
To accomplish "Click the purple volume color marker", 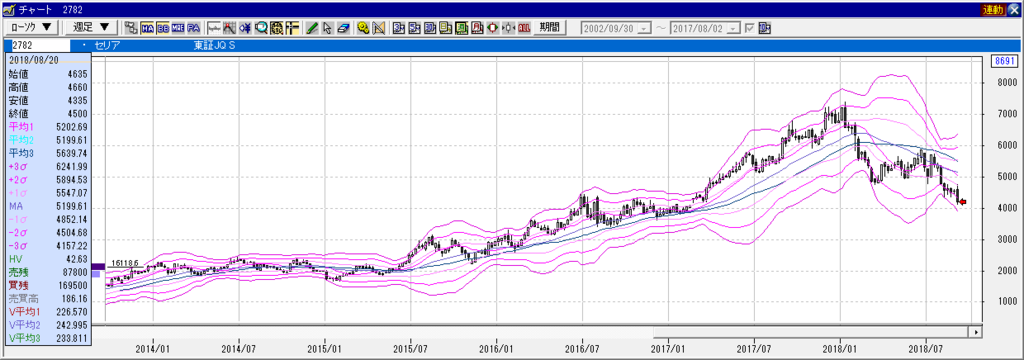I will pos(97,267).
